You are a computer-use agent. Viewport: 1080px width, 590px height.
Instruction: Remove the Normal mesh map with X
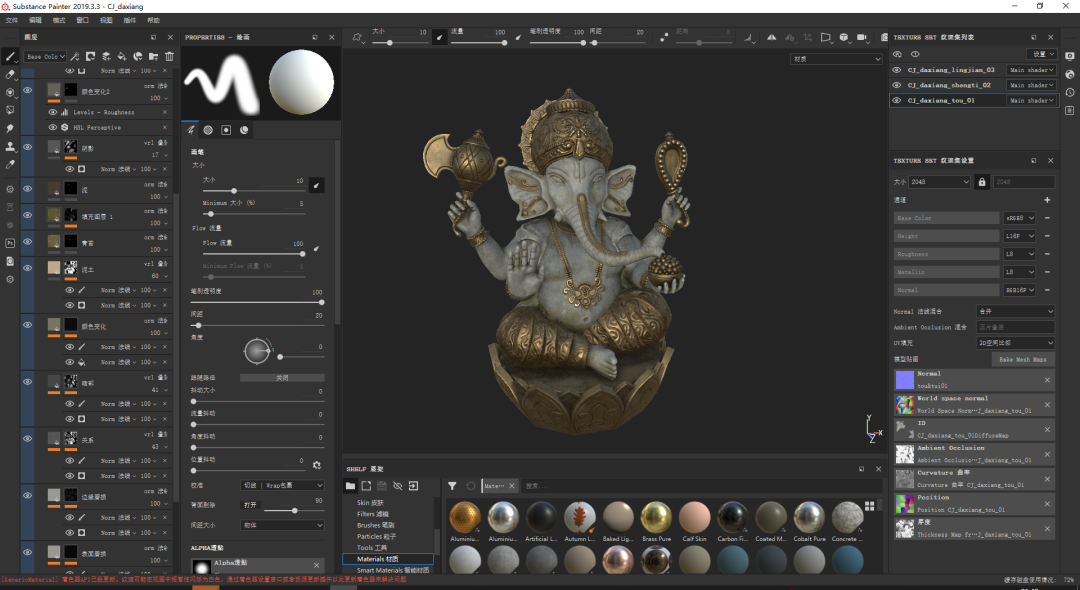1047,380
